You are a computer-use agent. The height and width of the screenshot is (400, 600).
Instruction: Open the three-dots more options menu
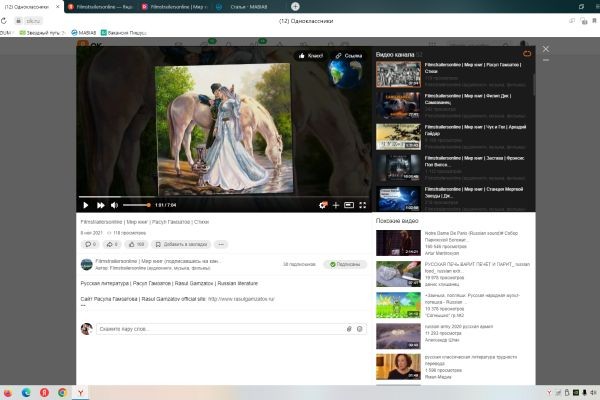point(221,244)
